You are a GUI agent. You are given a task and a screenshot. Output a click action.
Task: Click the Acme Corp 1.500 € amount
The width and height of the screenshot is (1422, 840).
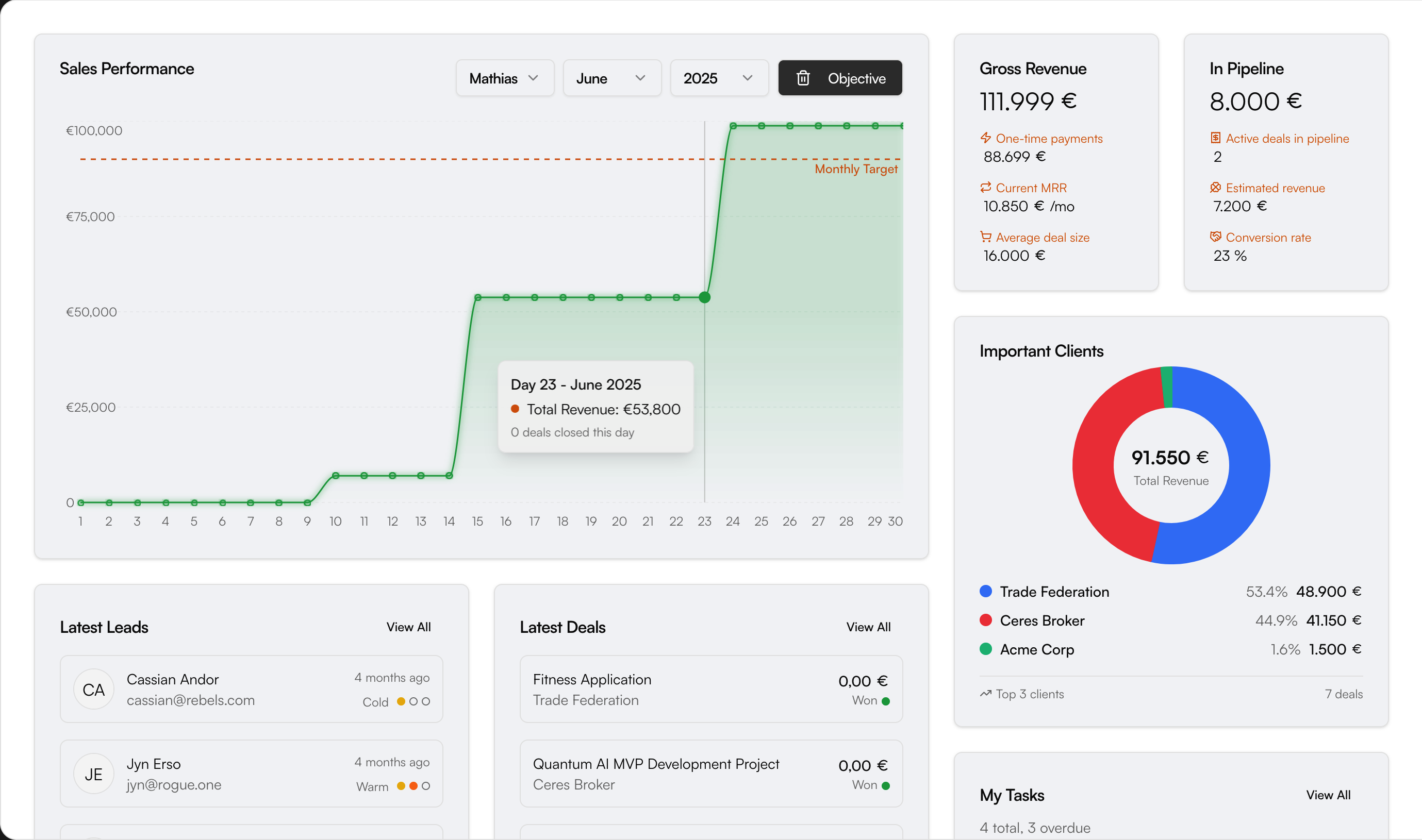[1335, 649]
